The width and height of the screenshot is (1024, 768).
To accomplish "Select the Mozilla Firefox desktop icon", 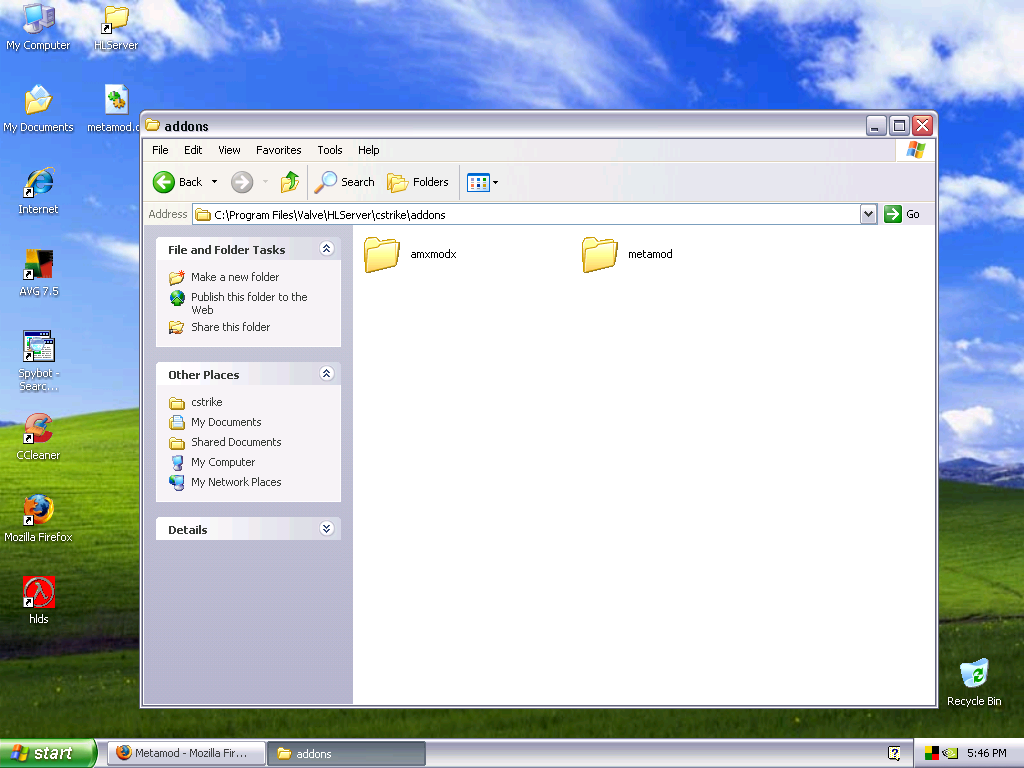I will click(x=39, y=519).
